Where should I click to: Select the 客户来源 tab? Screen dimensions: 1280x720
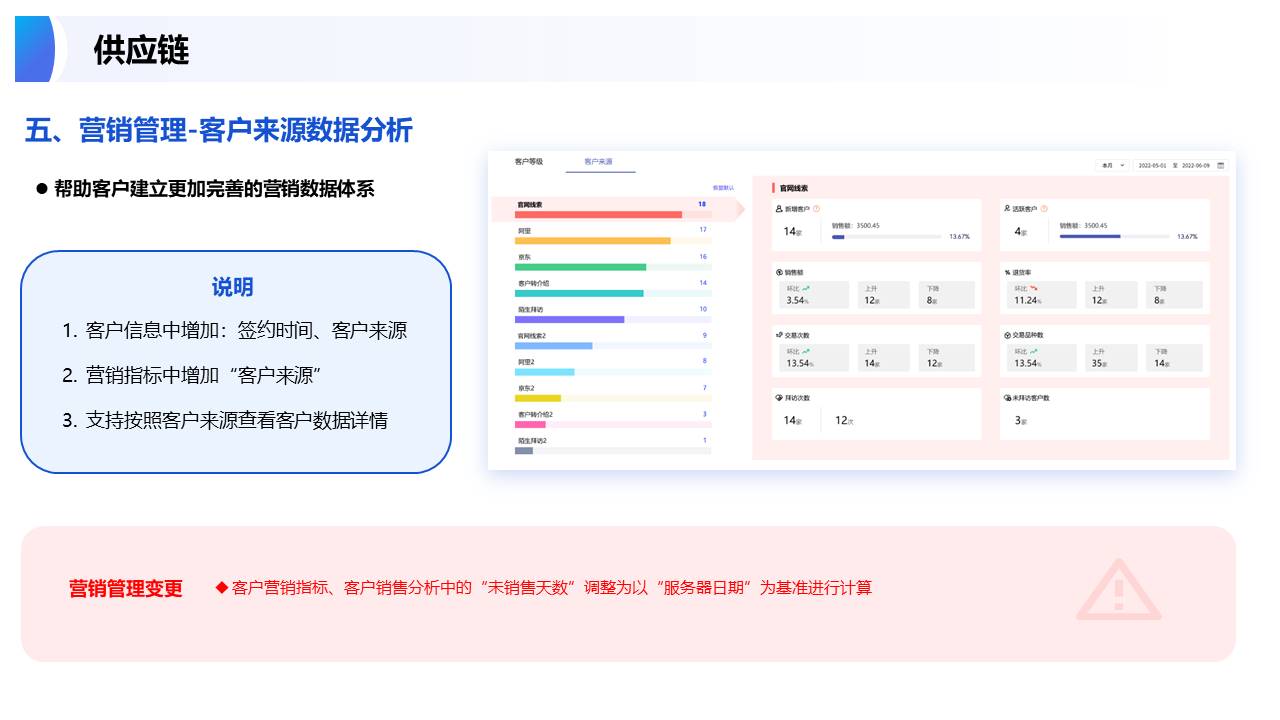click(x=598, y=161)
